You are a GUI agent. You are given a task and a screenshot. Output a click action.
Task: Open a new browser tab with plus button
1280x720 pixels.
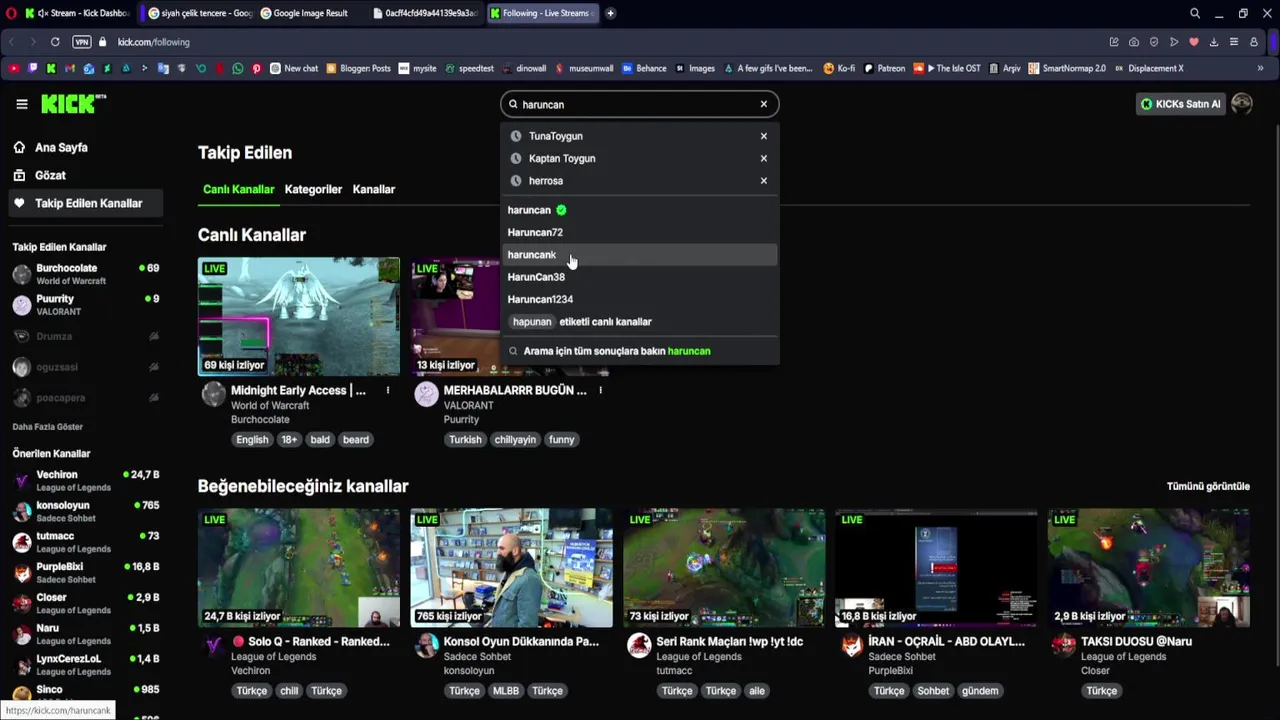coord(610,13)
